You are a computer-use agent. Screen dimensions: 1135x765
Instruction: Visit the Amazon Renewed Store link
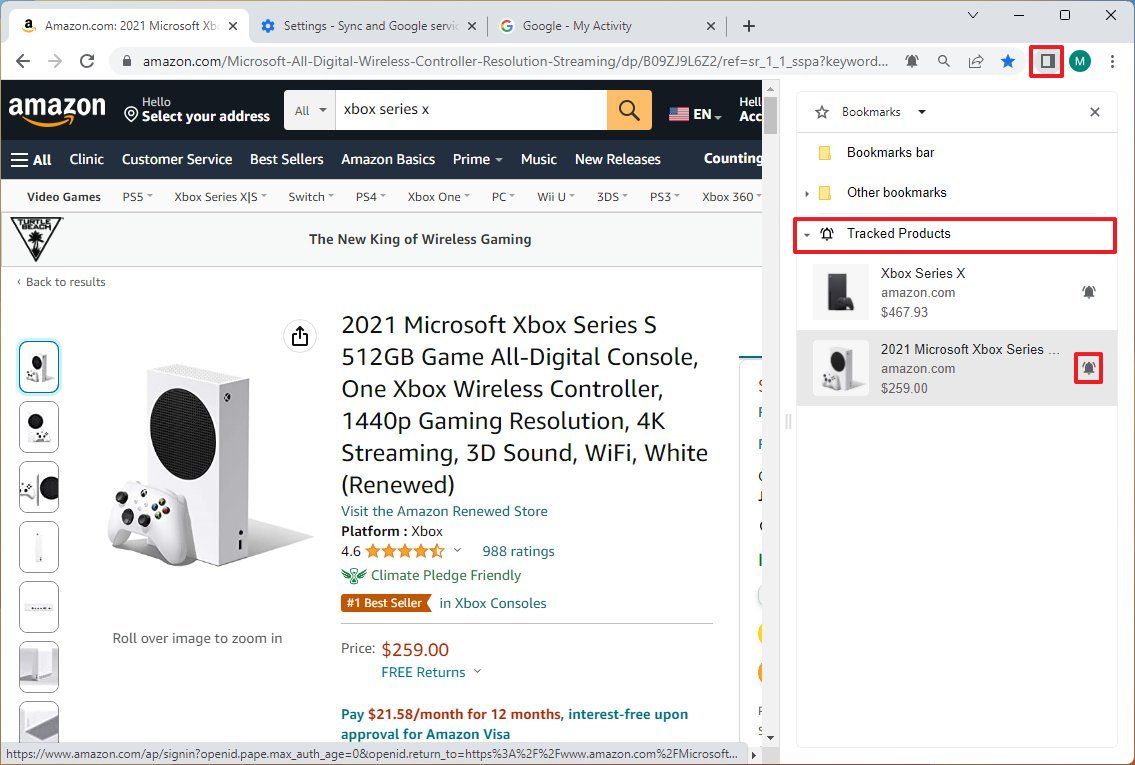444,511
